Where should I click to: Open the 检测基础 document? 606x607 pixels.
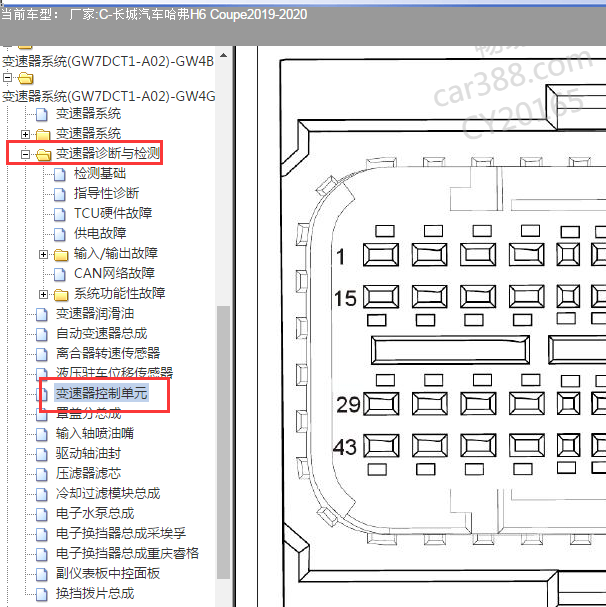(x=100, y=173)
